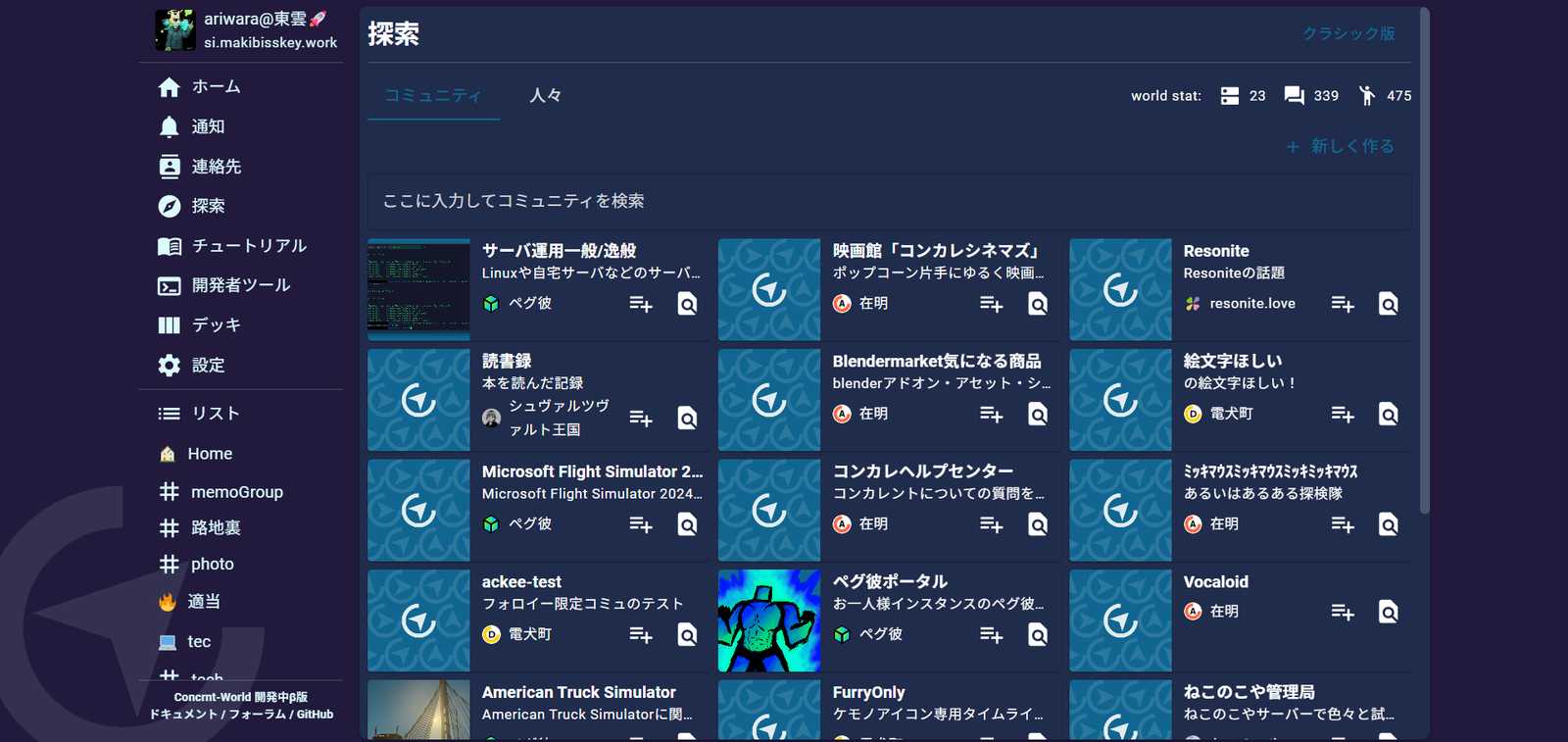Select the 探索 compass icon
1568x742 pixels.
point(170,206)
